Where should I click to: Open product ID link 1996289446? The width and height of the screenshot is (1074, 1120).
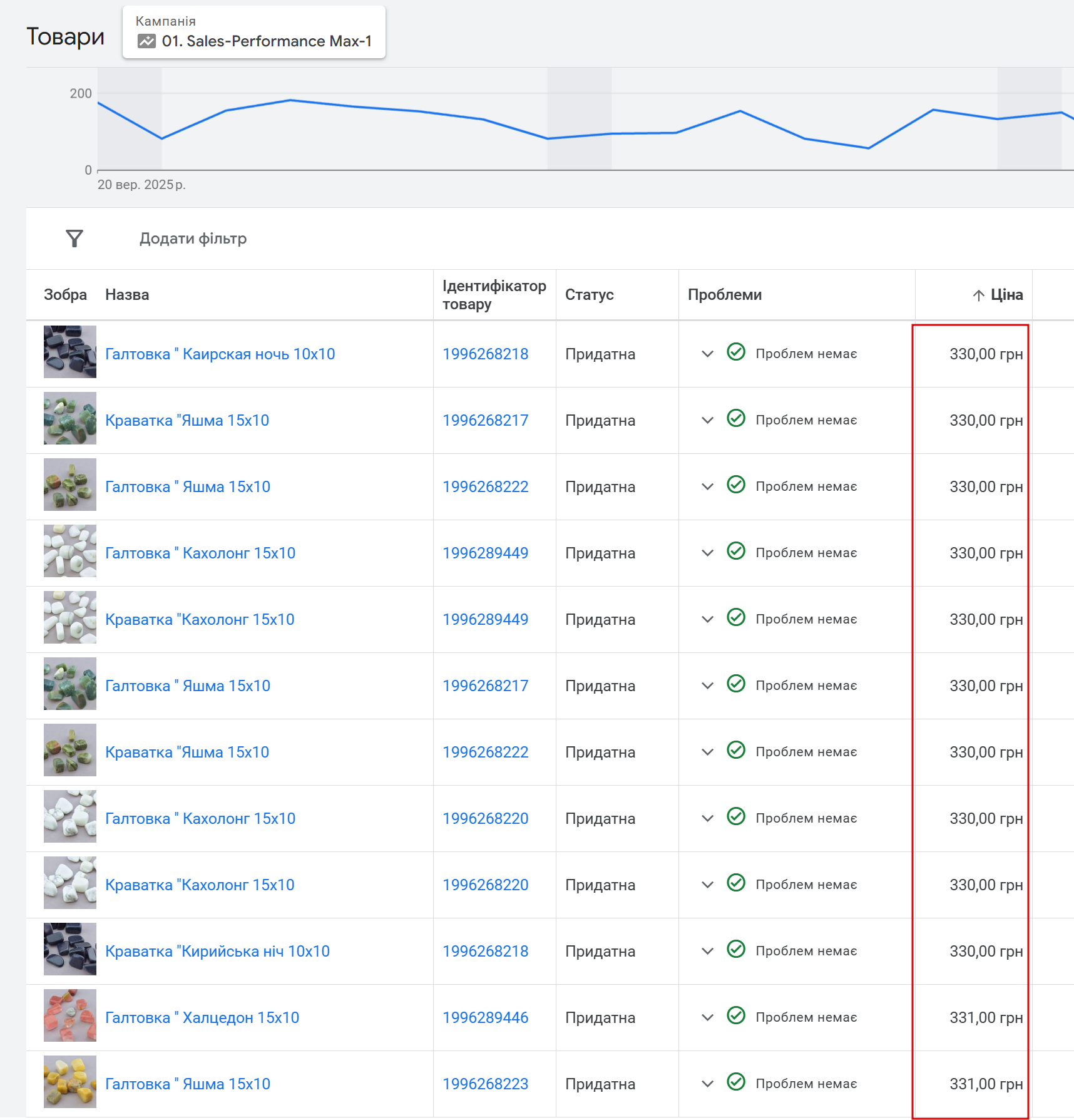[x=486, y=1017]
